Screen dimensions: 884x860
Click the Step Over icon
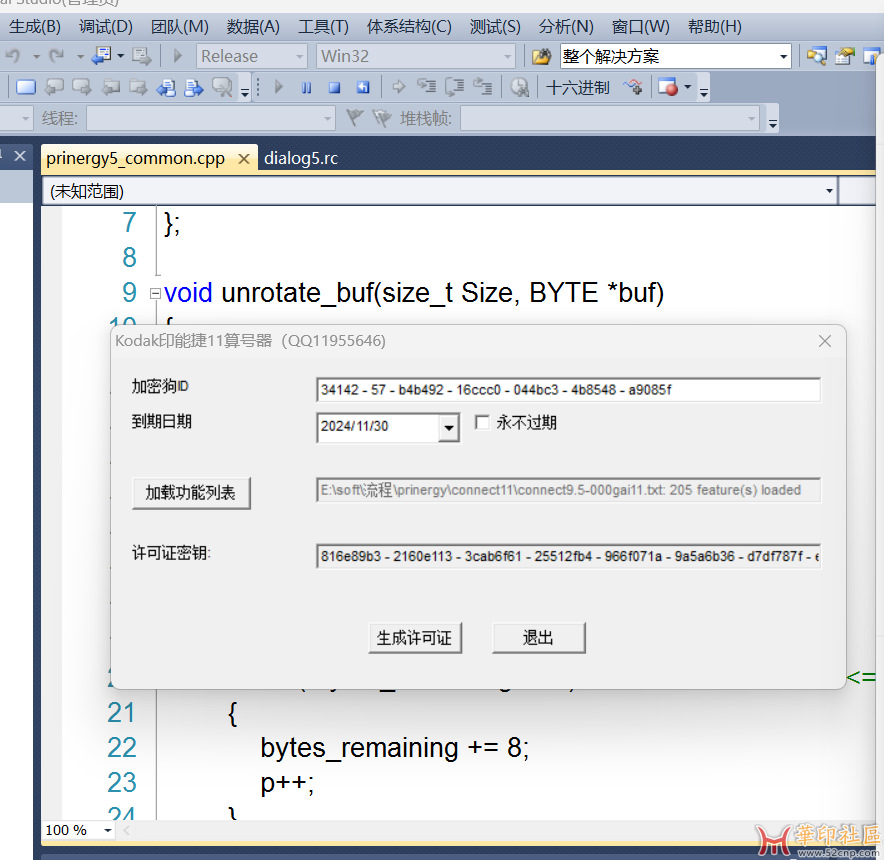pos(454,86)
